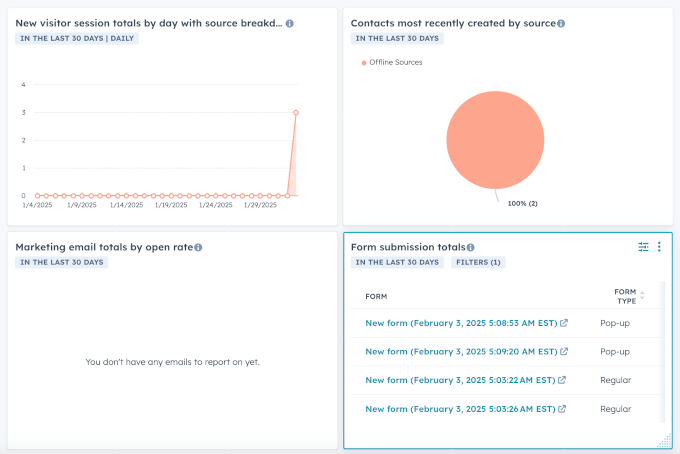Open filter settings icon on Form submission report

point(643,247)
